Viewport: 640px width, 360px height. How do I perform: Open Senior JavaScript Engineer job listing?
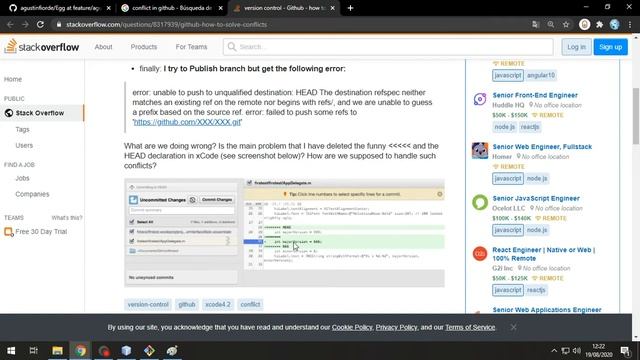point(536,198)
